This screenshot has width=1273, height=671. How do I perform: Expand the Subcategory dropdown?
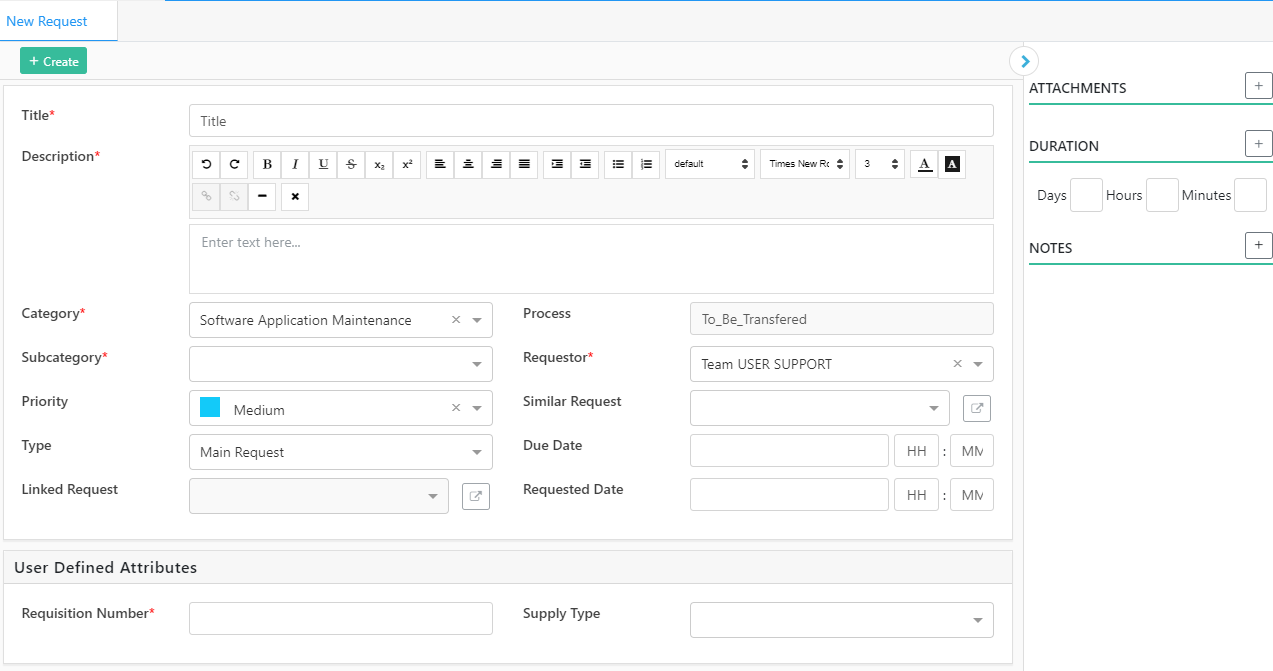[x=340, y=364]
